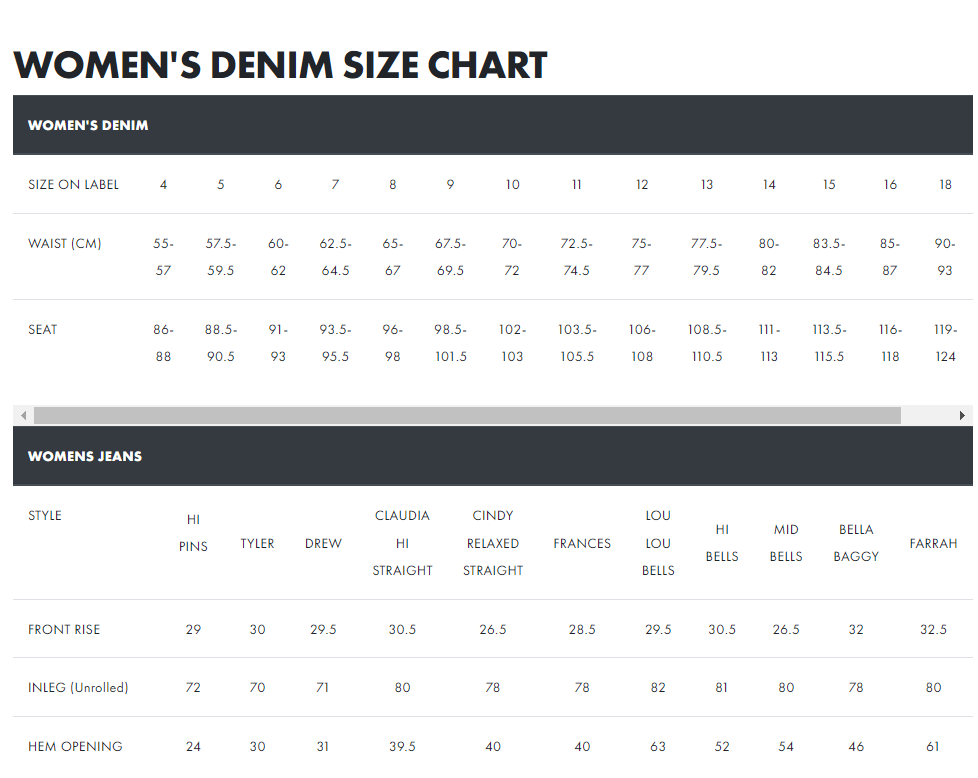Click the left arrow on the horizontal scrollbar
The width and height of the screenshot is (978, 778).
tap(22, 415)
